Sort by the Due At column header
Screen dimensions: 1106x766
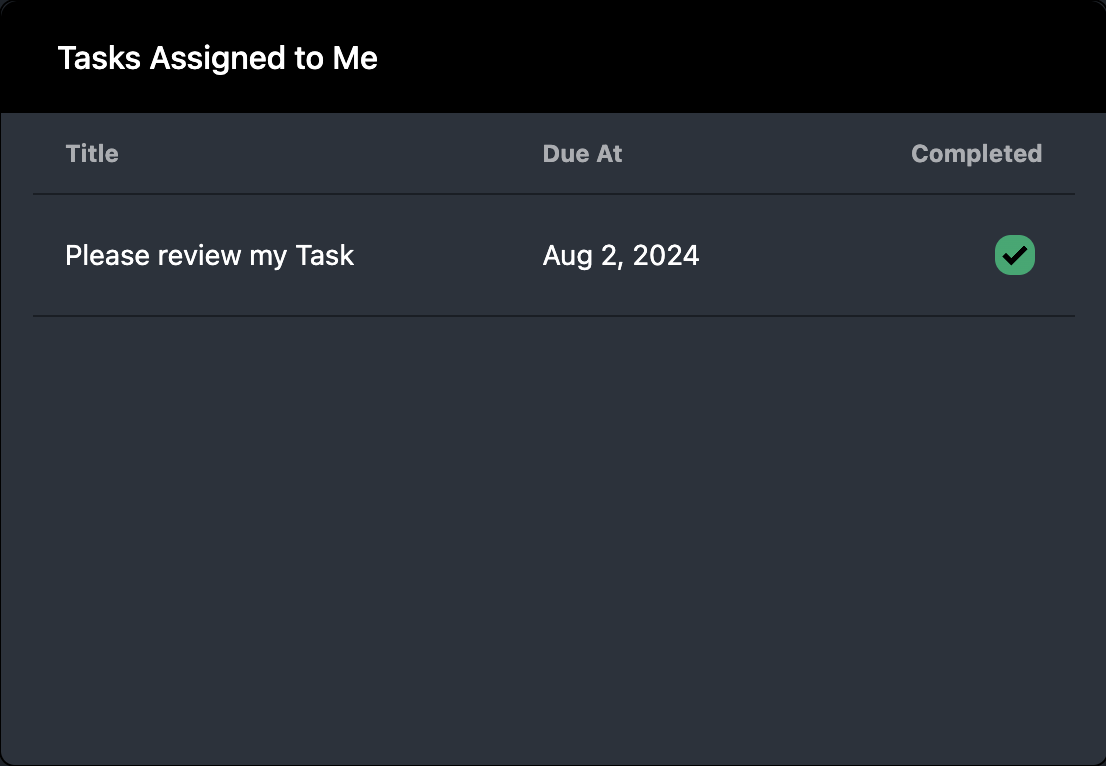(x=582, y=154)
